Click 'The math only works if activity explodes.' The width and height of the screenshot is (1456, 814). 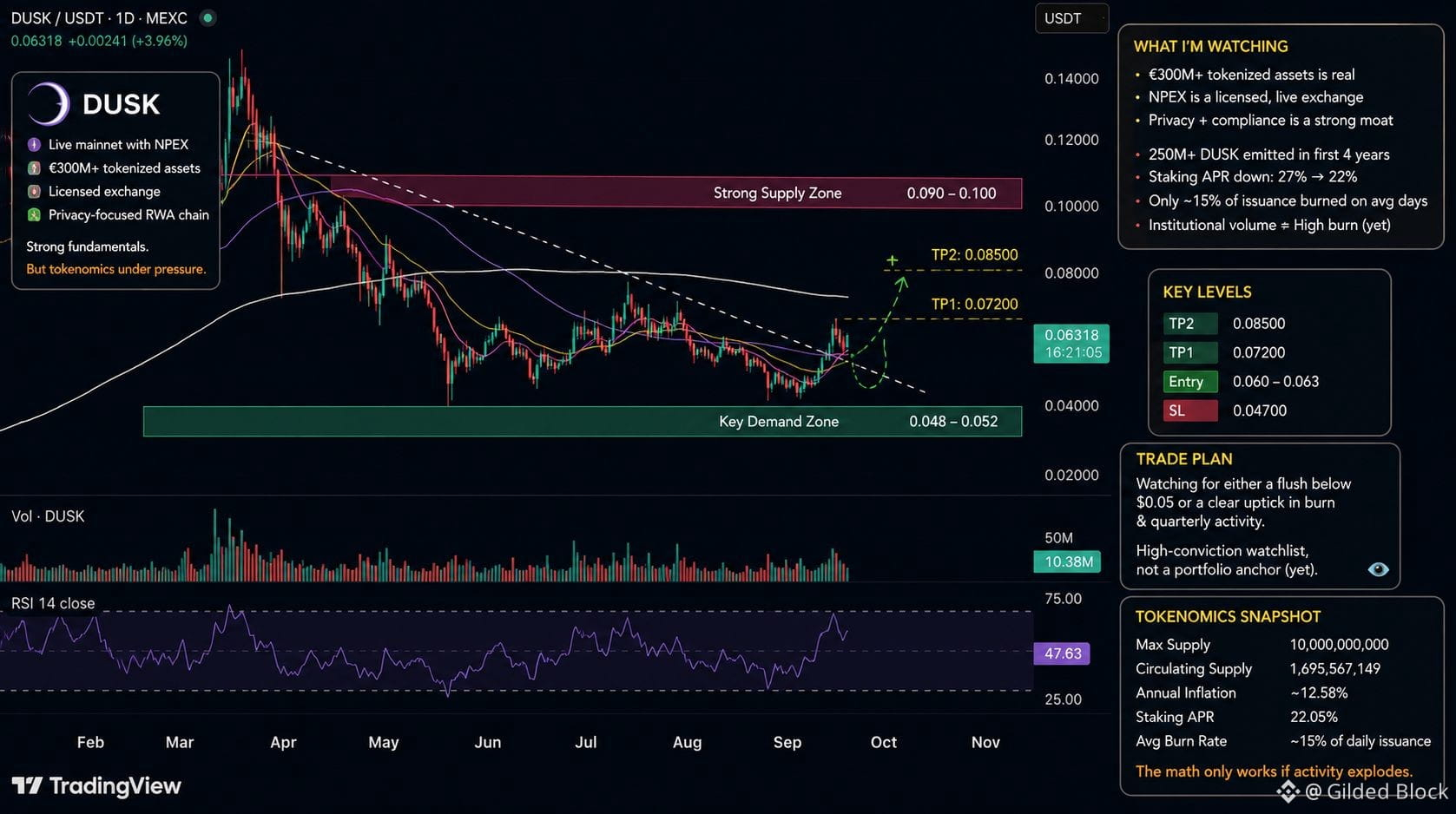pyautogui.click(x=1274, y=771)
